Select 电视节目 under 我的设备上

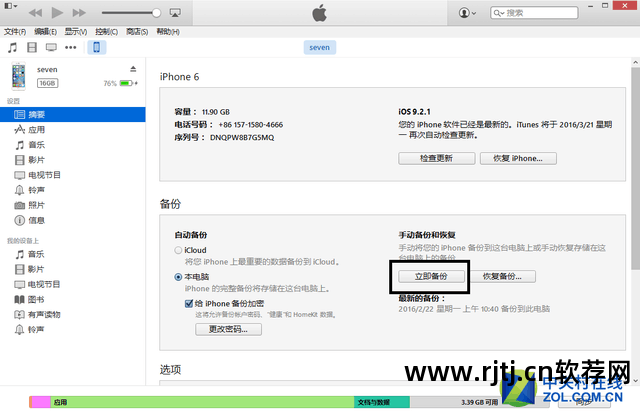click(x=73, y=285)
